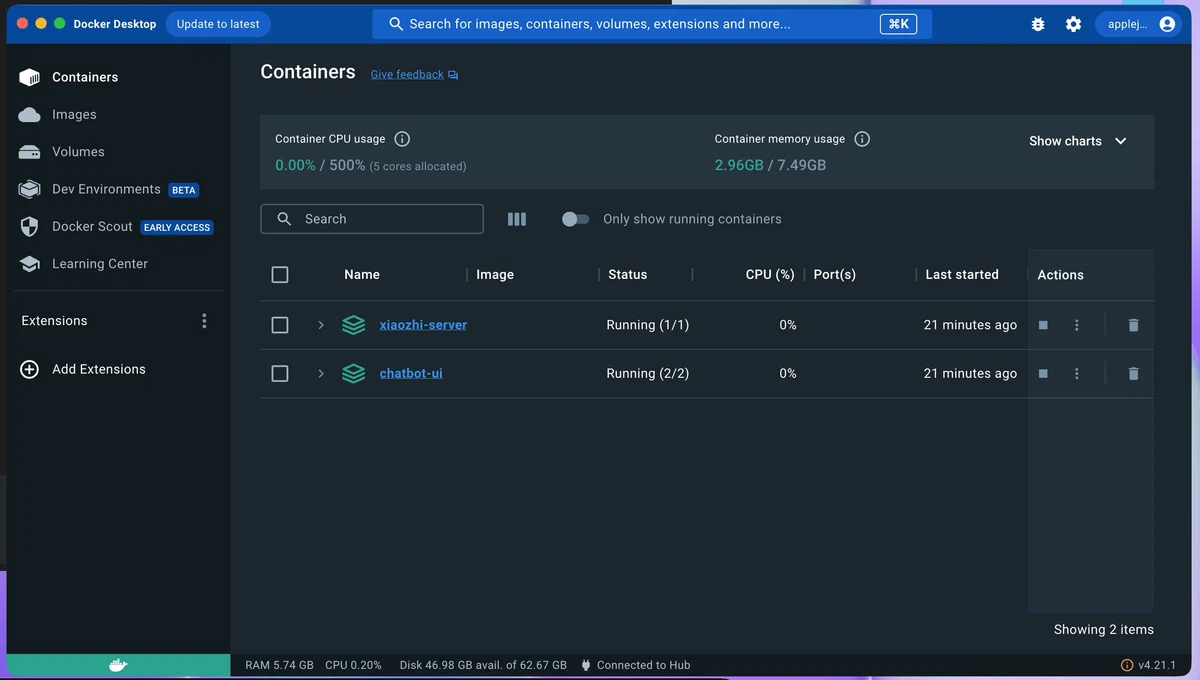
Task: Open the troubleshoot bug icon
Action: (1038, 24)
